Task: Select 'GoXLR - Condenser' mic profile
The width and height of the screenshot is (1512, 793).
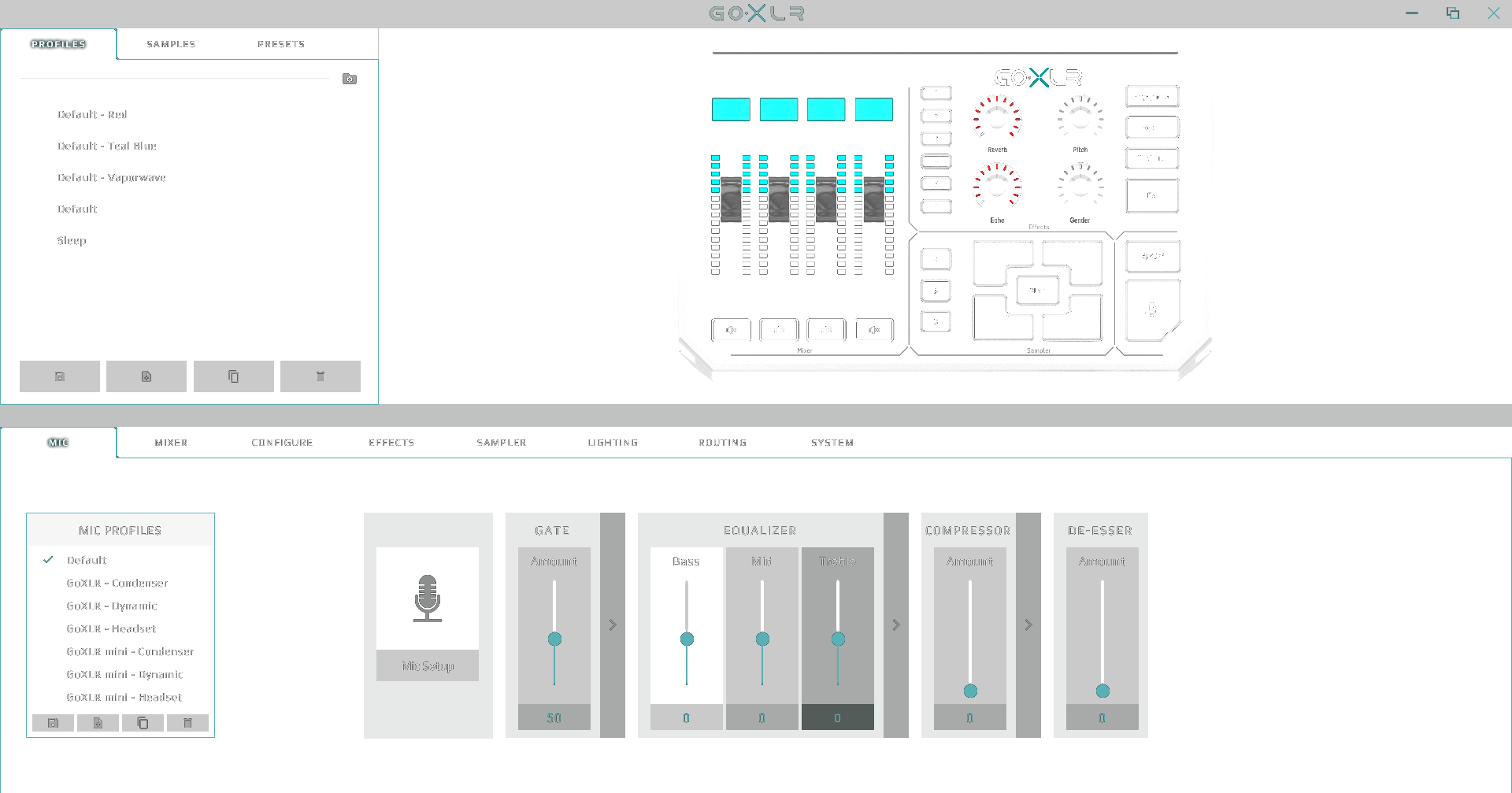Action: pos(117,583)
